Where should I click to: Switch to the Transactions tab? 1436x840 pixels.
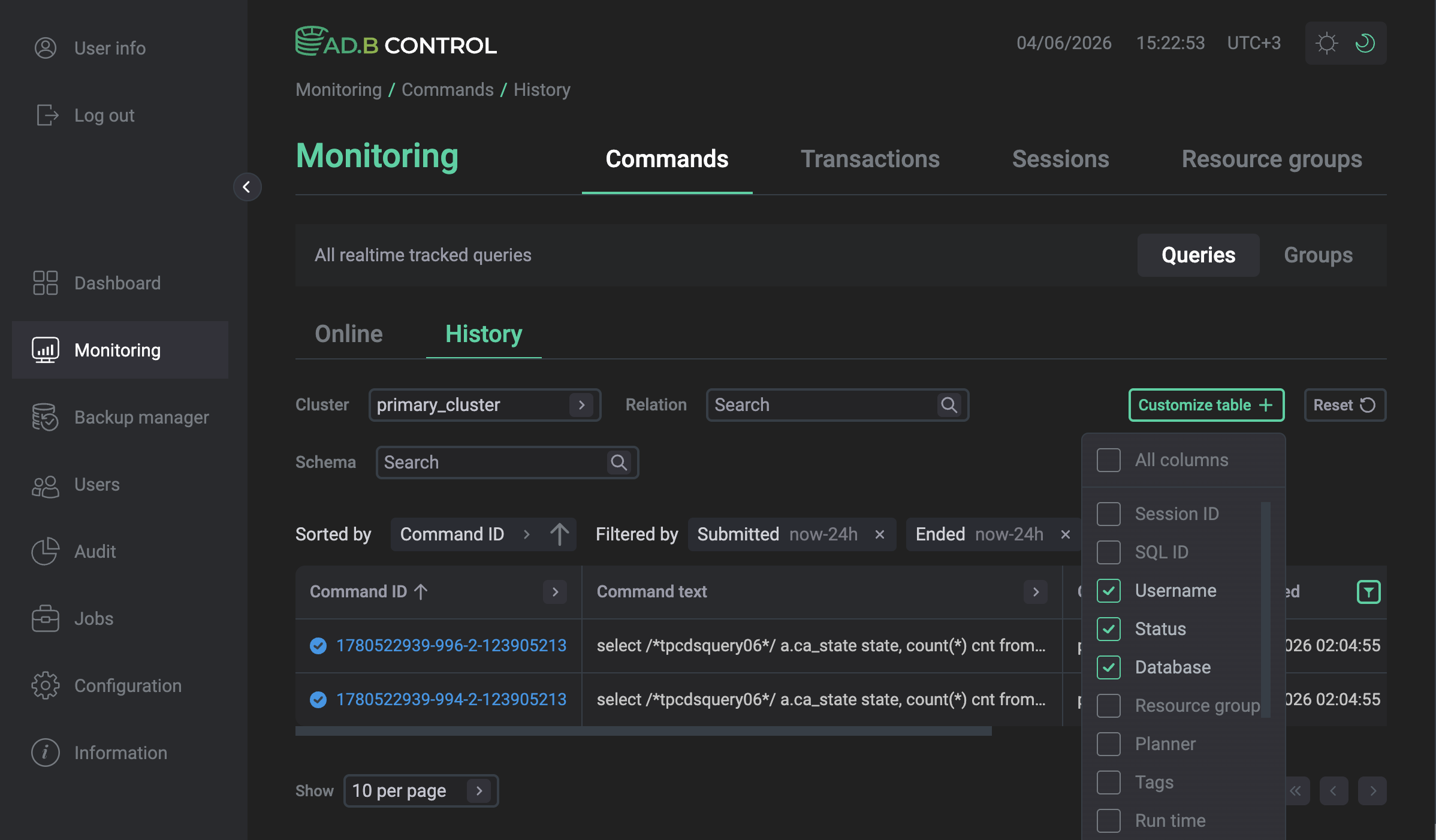(870, 159)
